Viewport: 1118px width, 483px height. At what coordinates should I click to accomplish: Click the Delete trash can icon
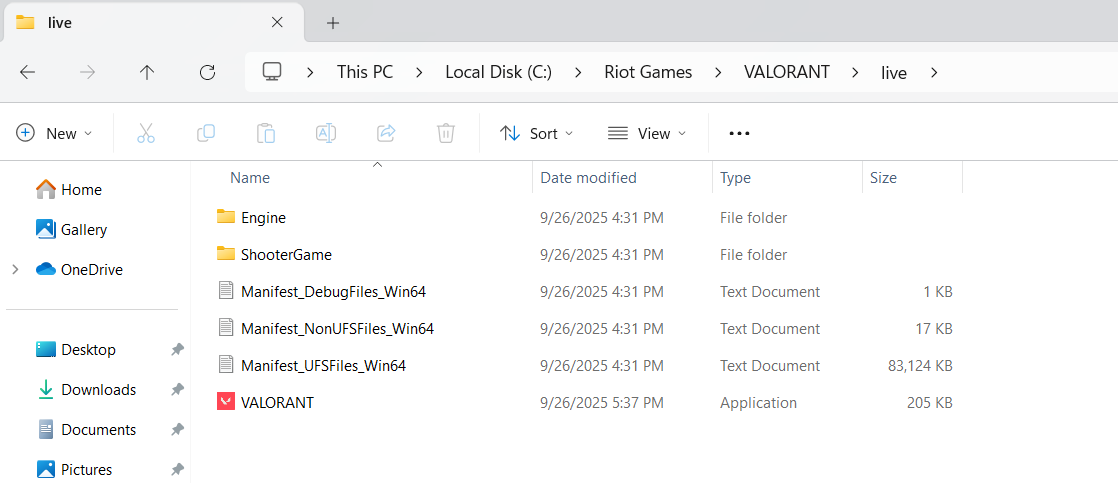pyautogui.click(x=446, y=133)
